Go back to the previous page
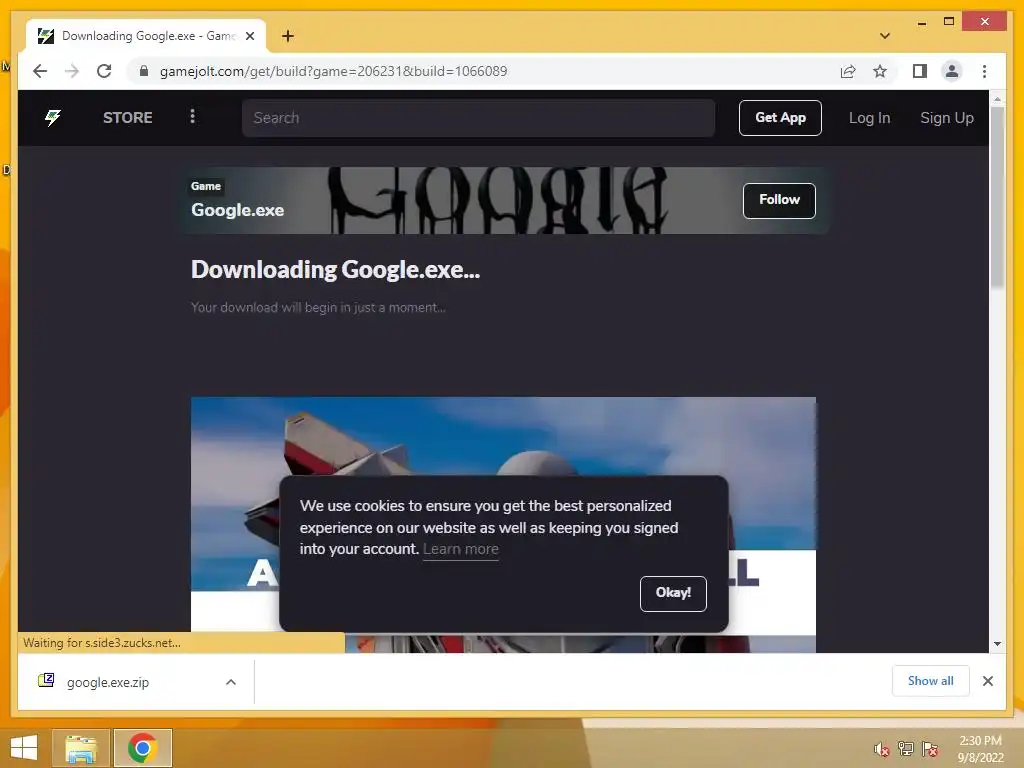 pos(40,71)
